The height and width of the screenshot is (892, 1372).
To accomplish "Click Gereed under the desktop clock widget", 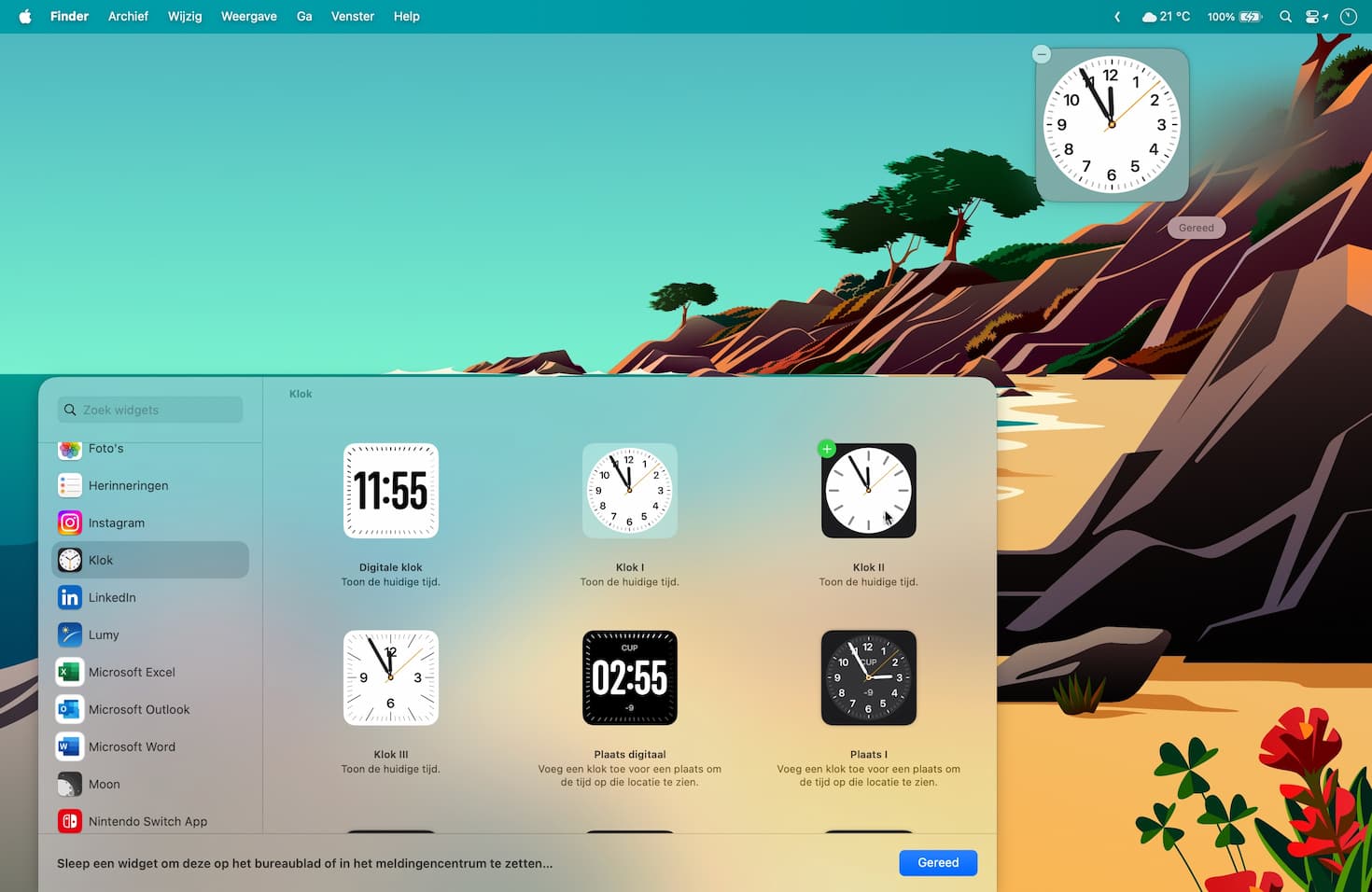I will (1196, 227).
